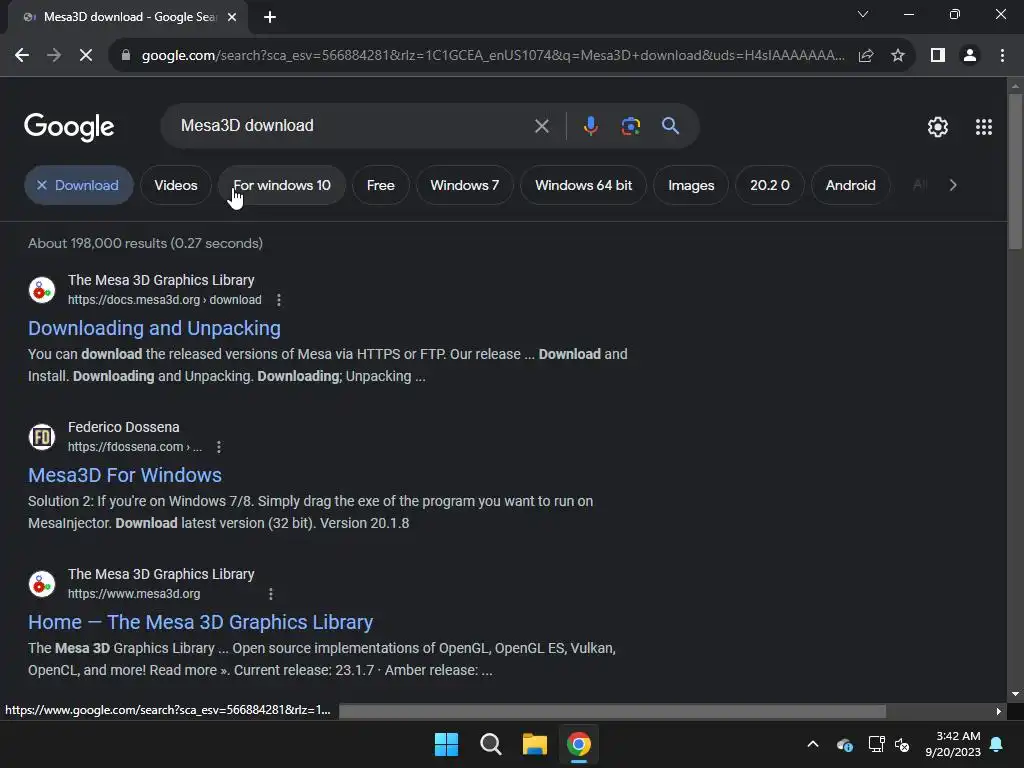Search by image with Google Lens
Screen dimensions: 1024x768
point(630,125)
